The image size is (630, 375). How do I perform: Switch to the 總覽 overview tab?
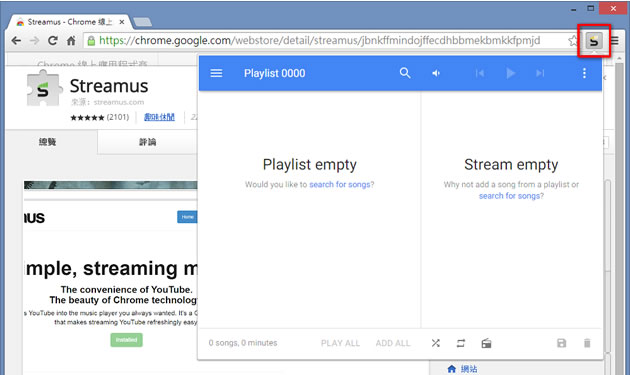(48, 142)
